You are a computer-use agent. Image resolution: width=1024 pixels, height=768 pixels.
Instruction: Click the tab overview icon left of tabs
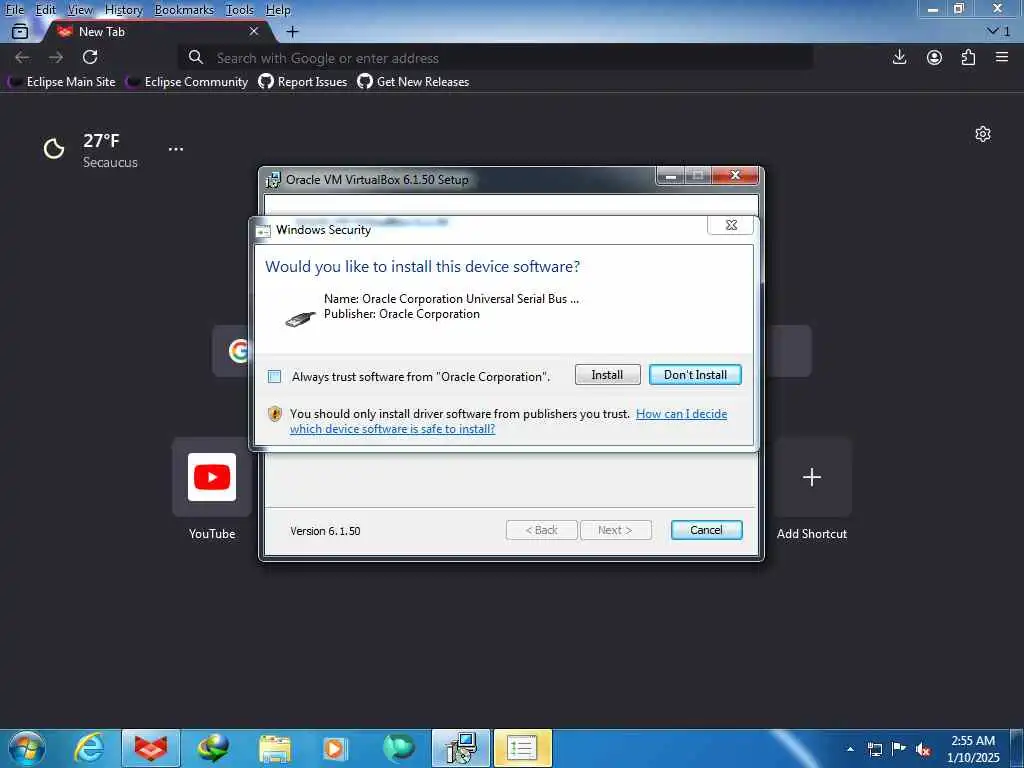click(x=20, y=31)
